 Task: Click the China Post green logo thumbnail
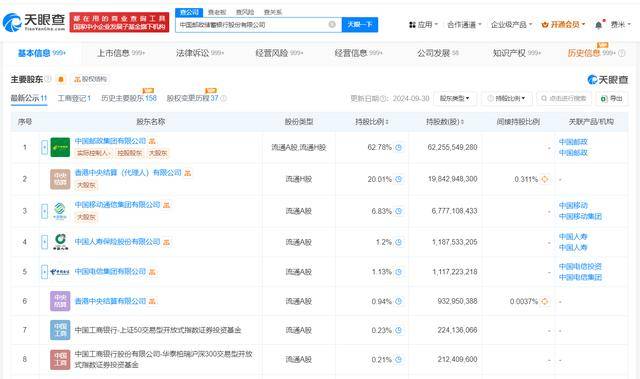pos(60,147)
